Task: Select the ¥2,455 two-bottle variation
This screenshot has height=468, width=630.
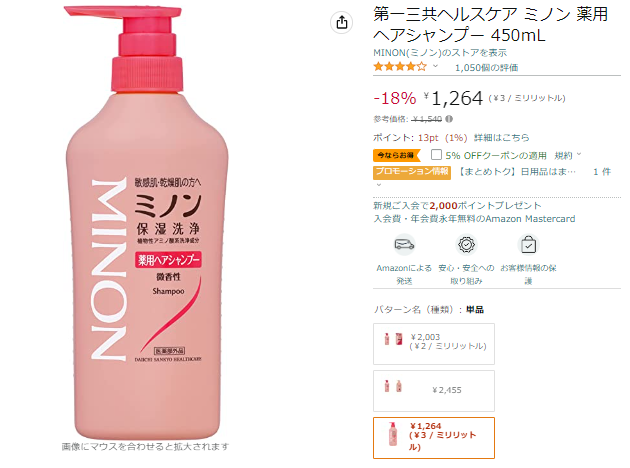Action: coord(434,391)
